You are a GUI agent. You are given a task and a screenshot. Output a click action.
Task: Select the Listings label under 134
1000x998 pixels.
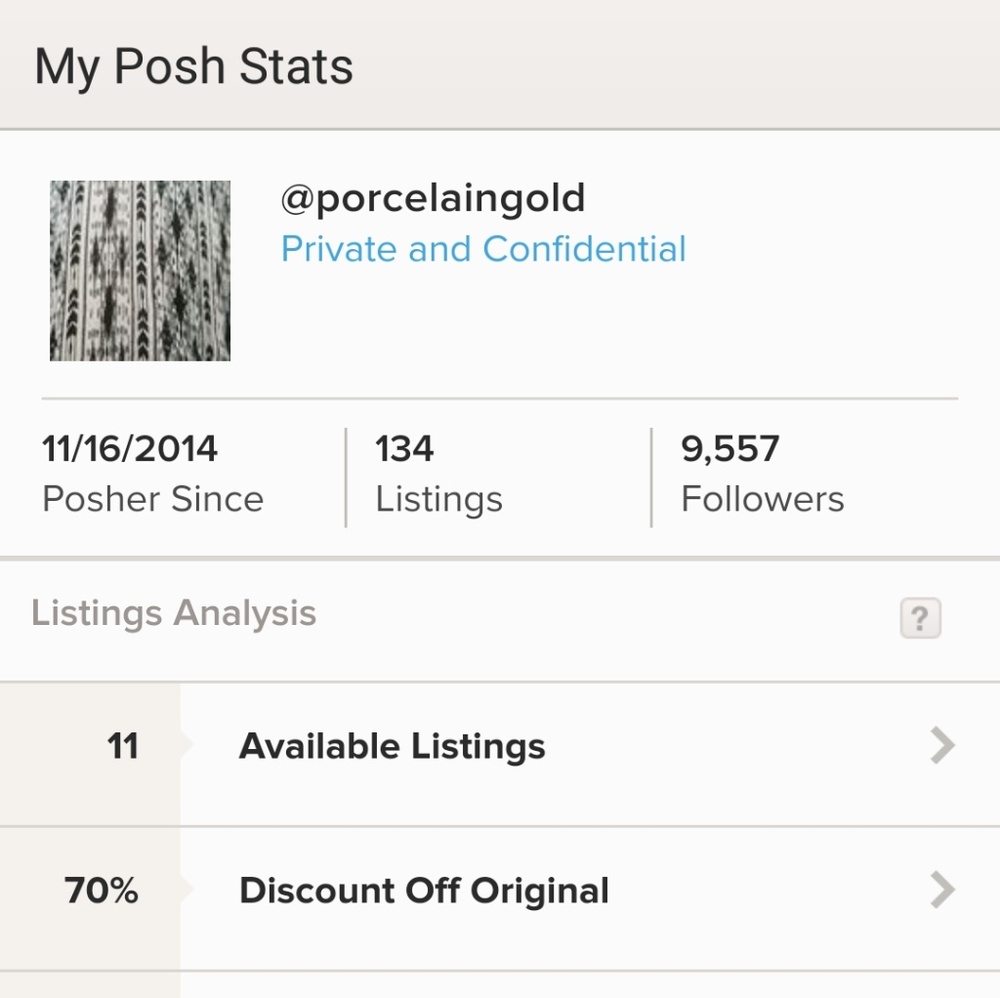[x=440, y=499]
